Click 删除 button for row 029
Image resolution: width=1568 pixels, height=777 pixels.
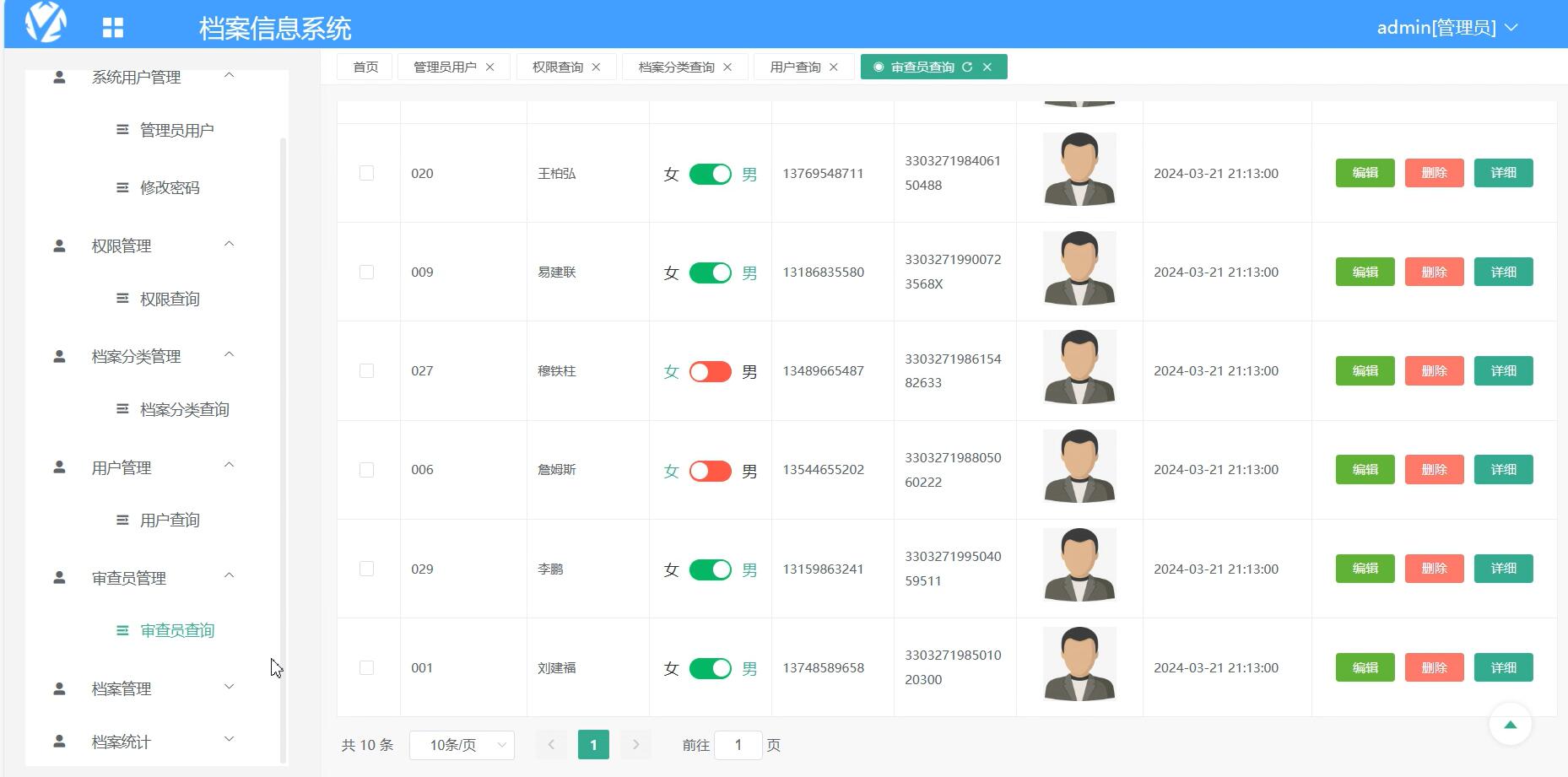coord(1434,569)
